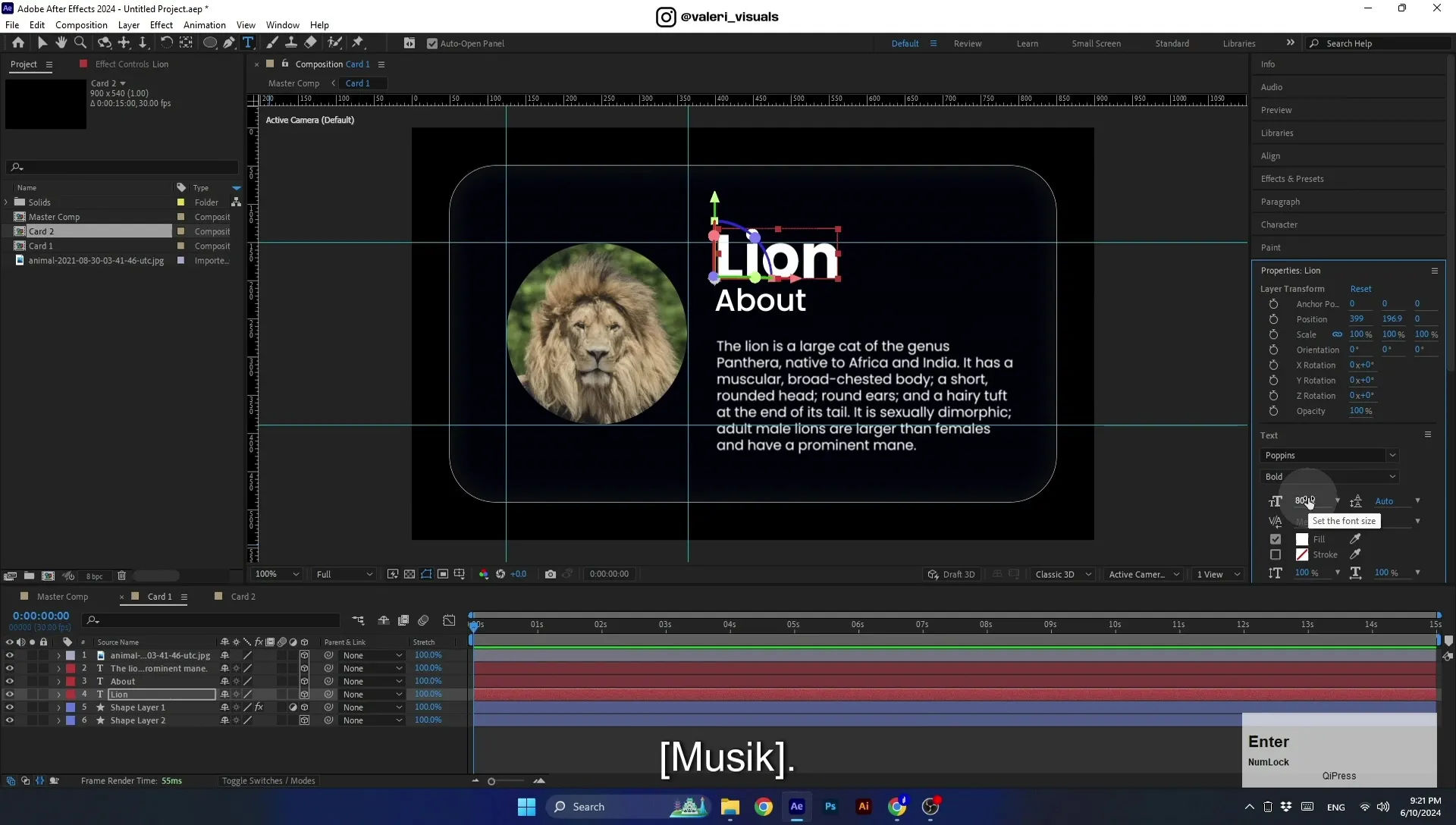Viewport: 1456px width, 825px height.
Task: Click Toggle Switches / Modes button
Action: 268,781
